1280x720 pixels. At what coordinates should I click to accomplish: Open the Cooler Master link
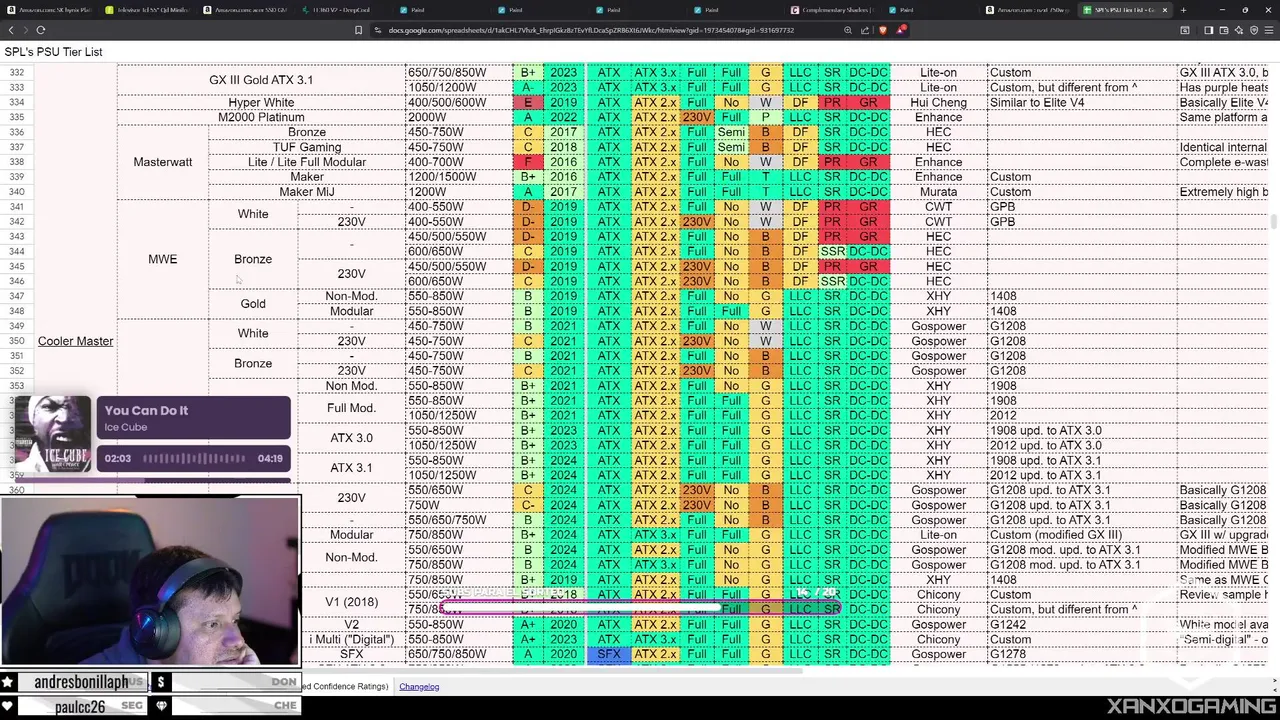(75, 341)
